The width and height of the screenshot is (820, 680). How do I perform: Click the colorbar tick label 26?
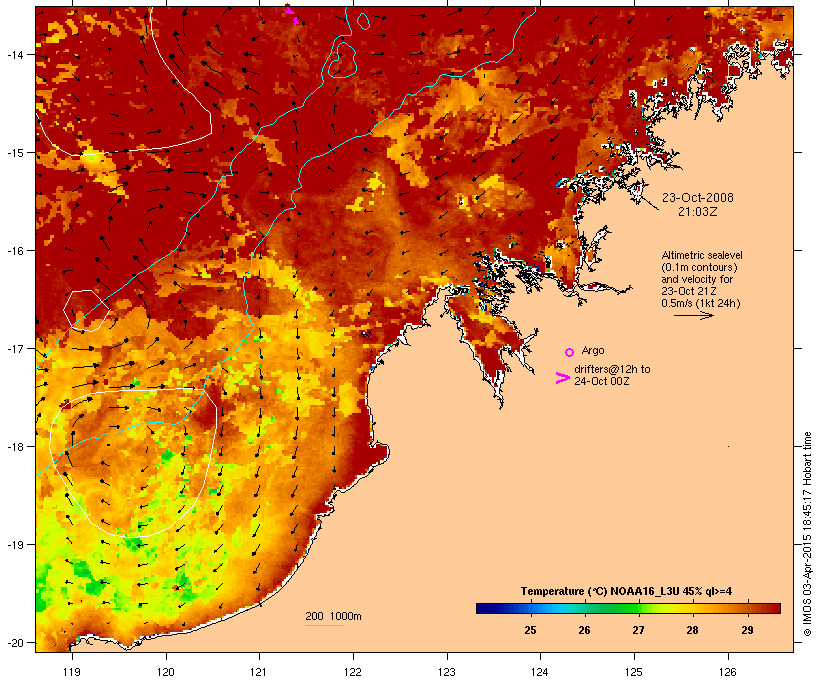(584, 630)
